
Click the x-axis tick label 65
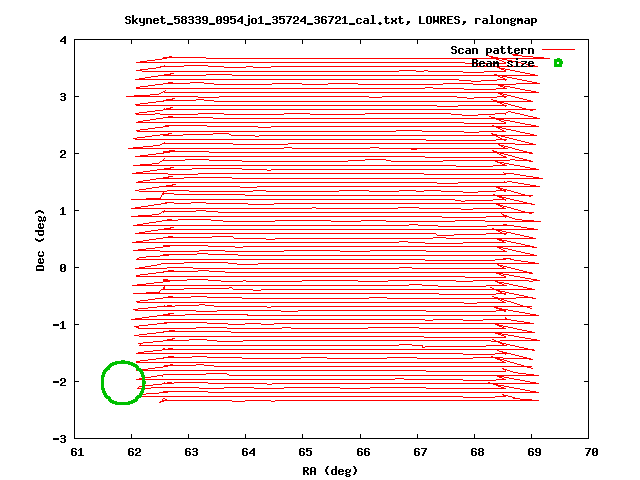tap(306, 452)
